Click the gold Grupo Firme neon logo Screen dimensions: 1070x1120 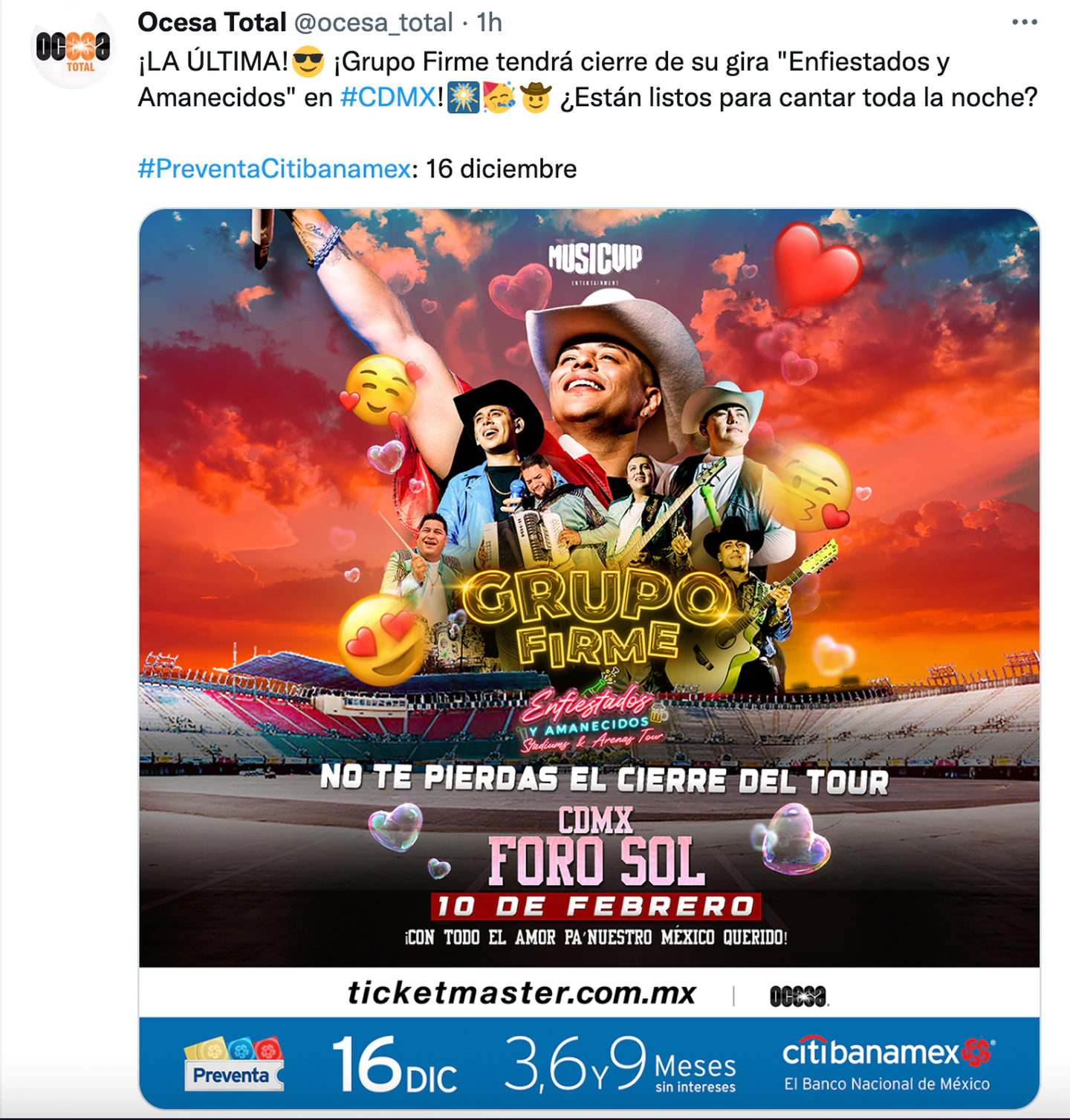tap(594, 617)
